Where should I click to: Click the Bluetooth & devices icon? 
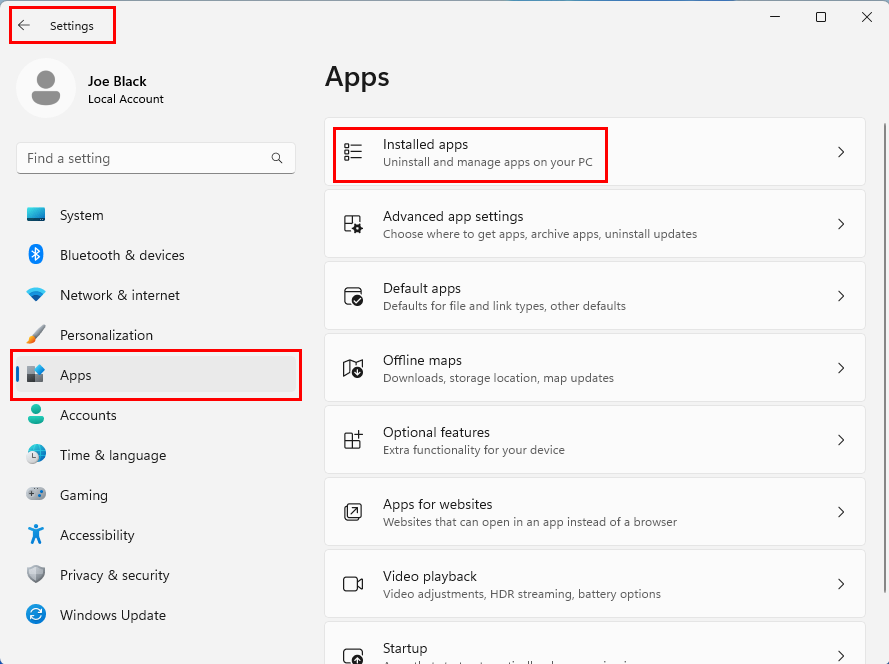click(36, 255)
